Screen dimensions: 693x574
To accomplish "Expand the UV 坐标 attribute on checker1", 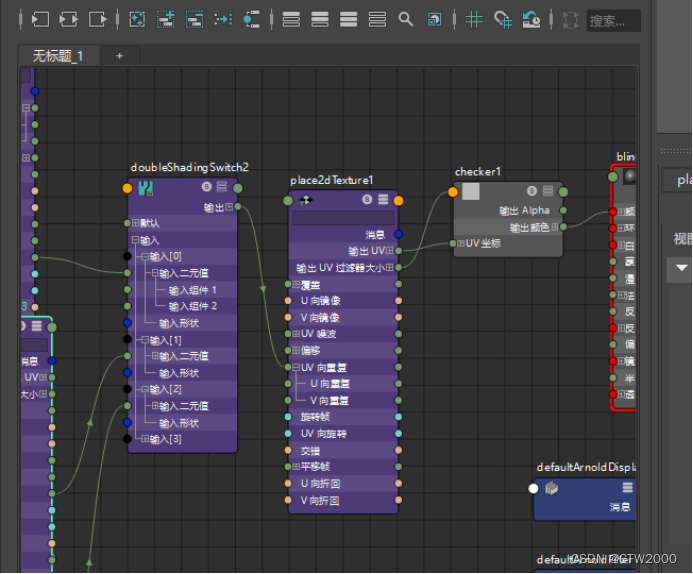I will pyautogui.click(x=461, y=243).
